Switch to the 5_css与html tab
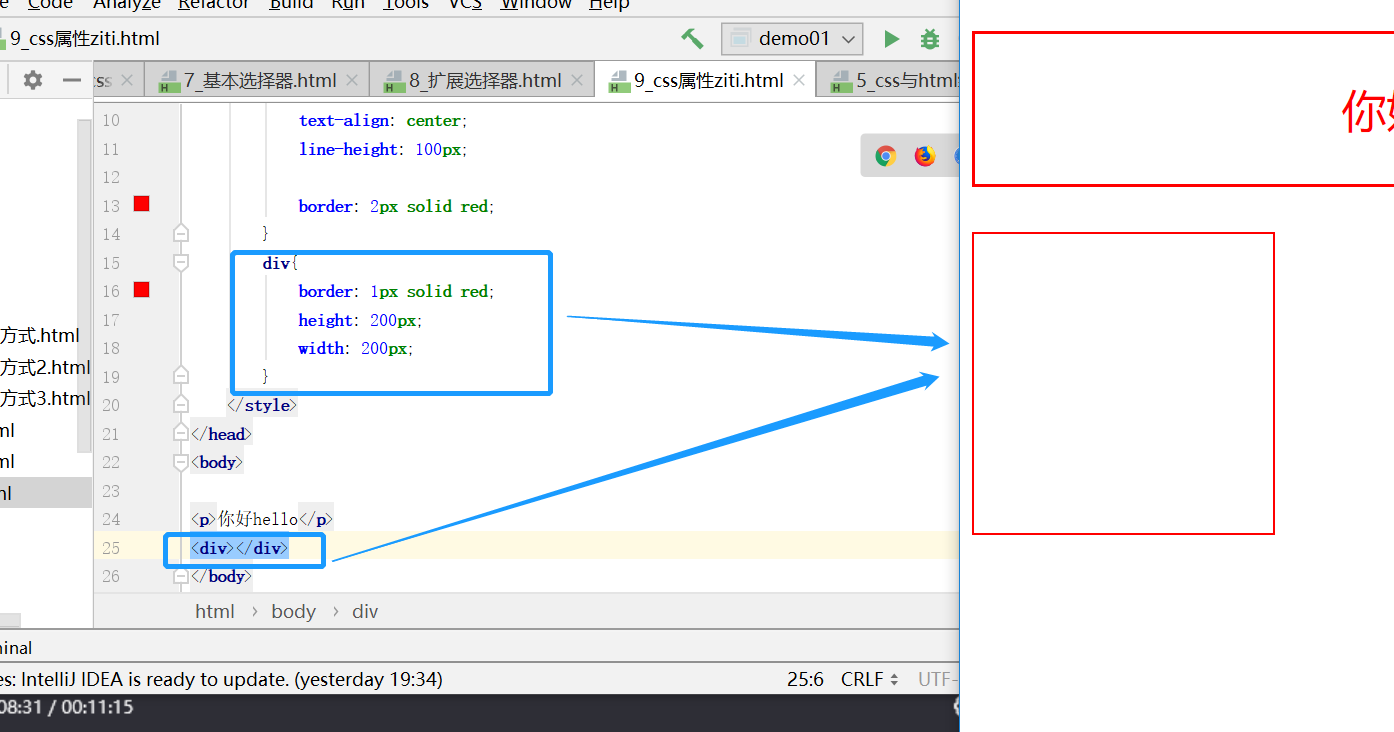The width and height of the screenshot is (1394, 732). (x=888, y=81)
